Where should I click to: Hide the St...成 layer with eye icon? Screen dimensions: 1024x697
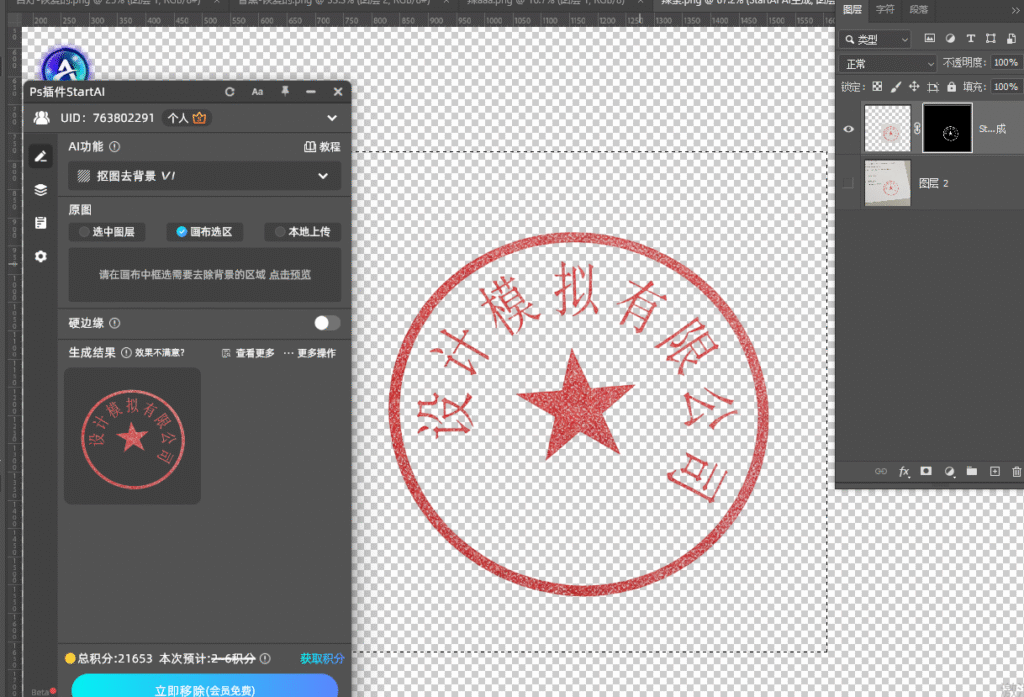pyautogui.click(x=848, y=129)
